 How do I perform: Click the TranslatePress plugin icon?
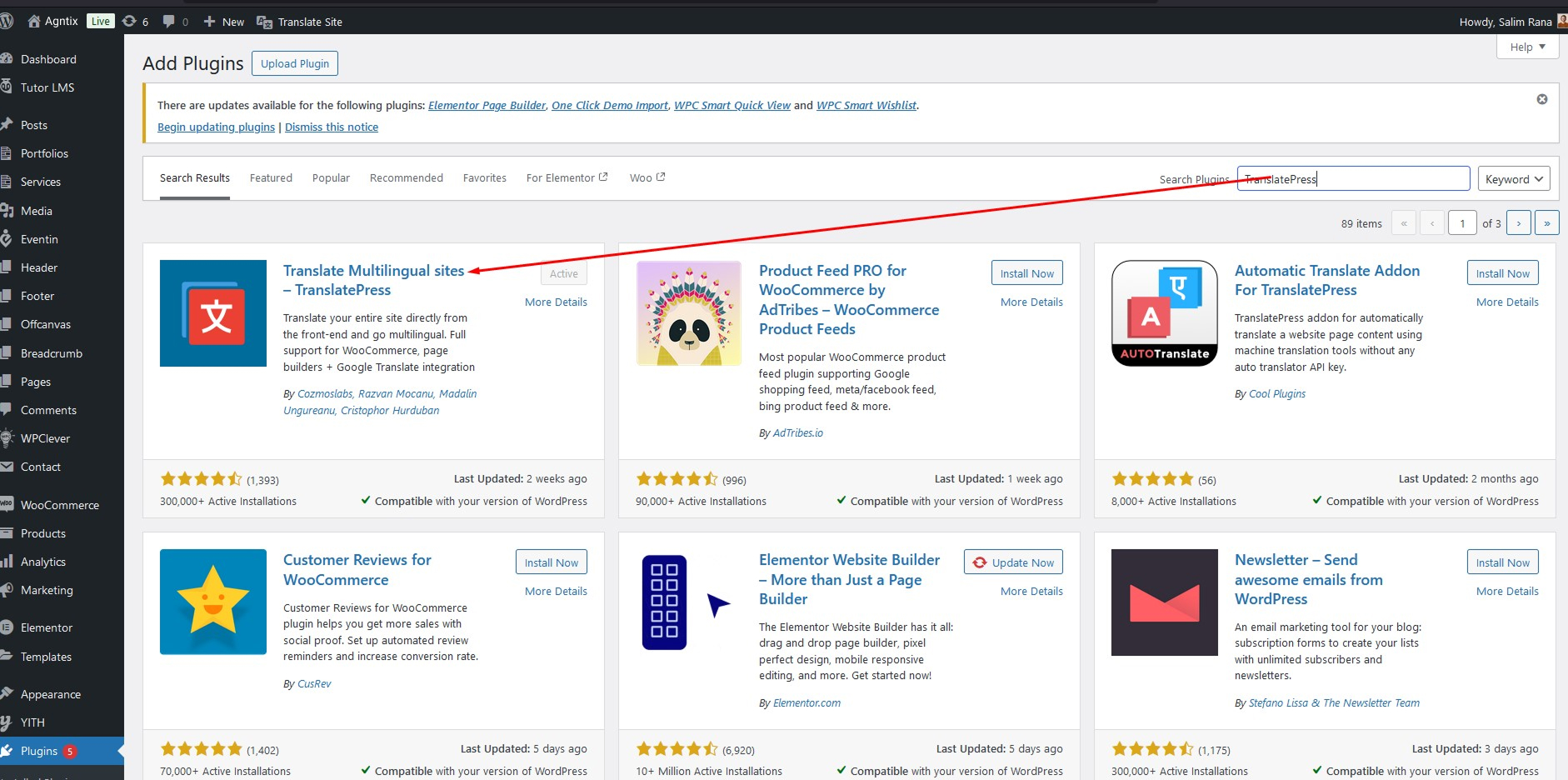point(213,313)
